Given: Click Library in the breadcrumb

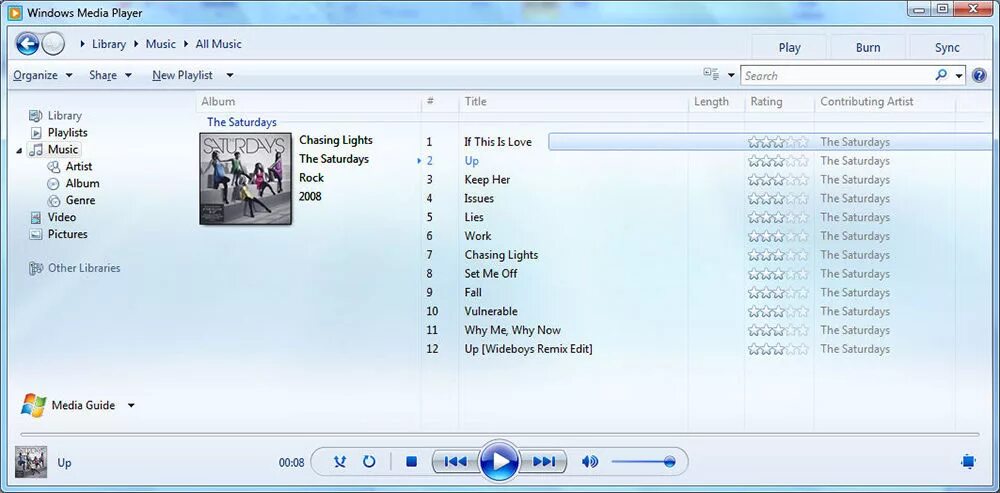Looking at the screenshot, I should point(108,44).
